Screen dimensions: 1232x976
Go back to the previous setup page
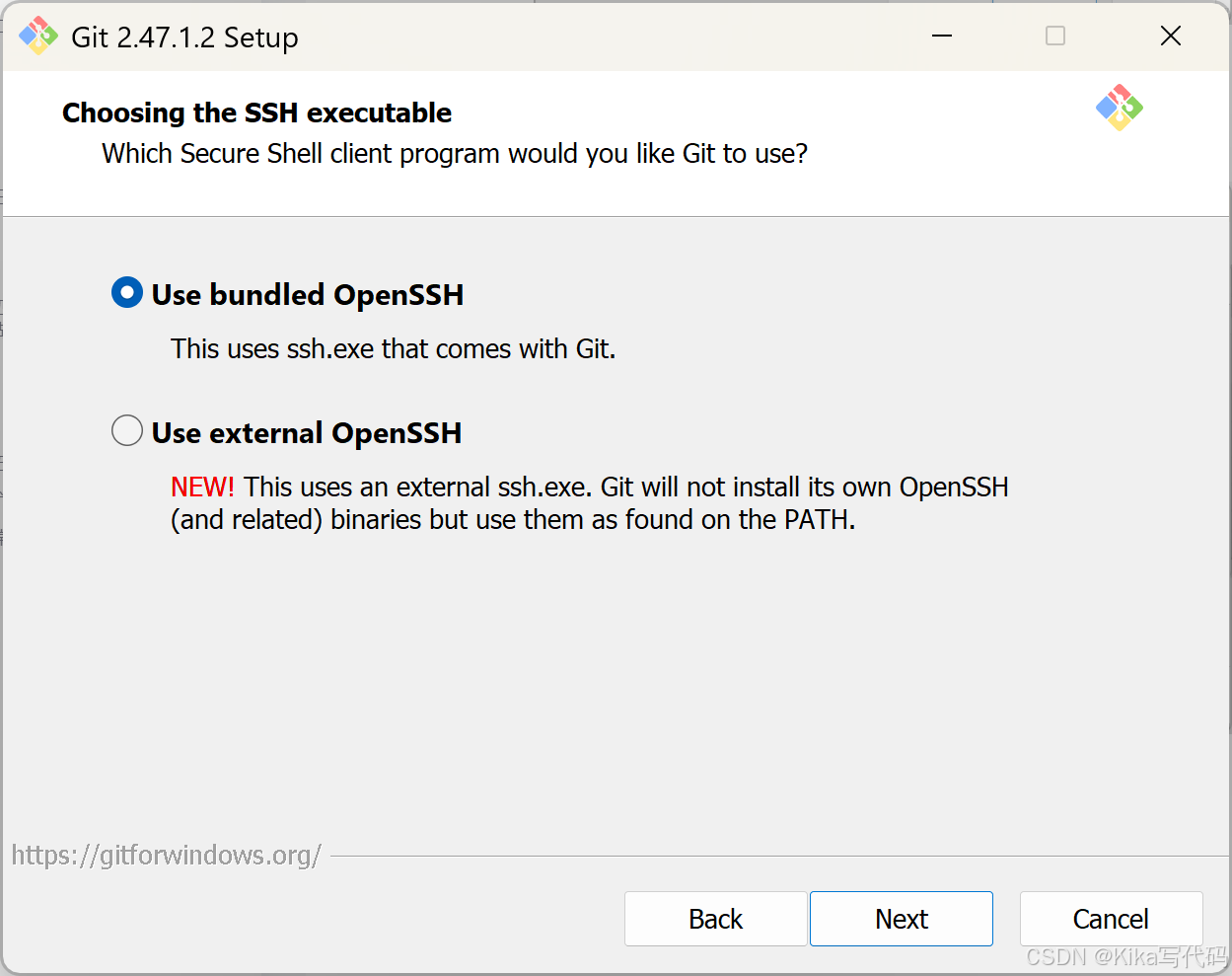point(715,919)
